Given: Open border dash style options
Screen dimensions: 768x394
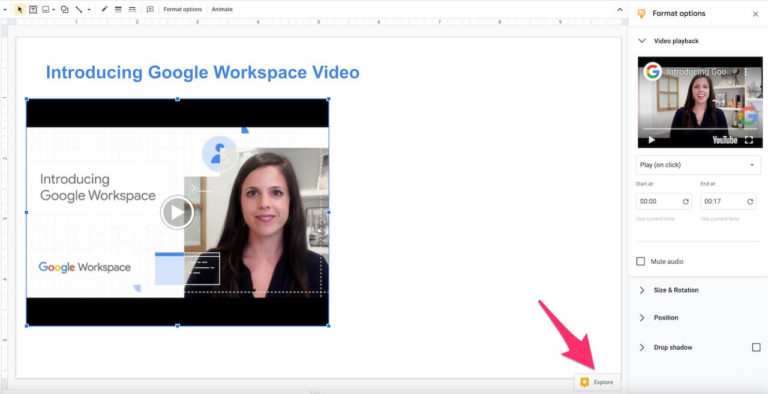Looking at the screenshot, I should [x=132, y=9].
